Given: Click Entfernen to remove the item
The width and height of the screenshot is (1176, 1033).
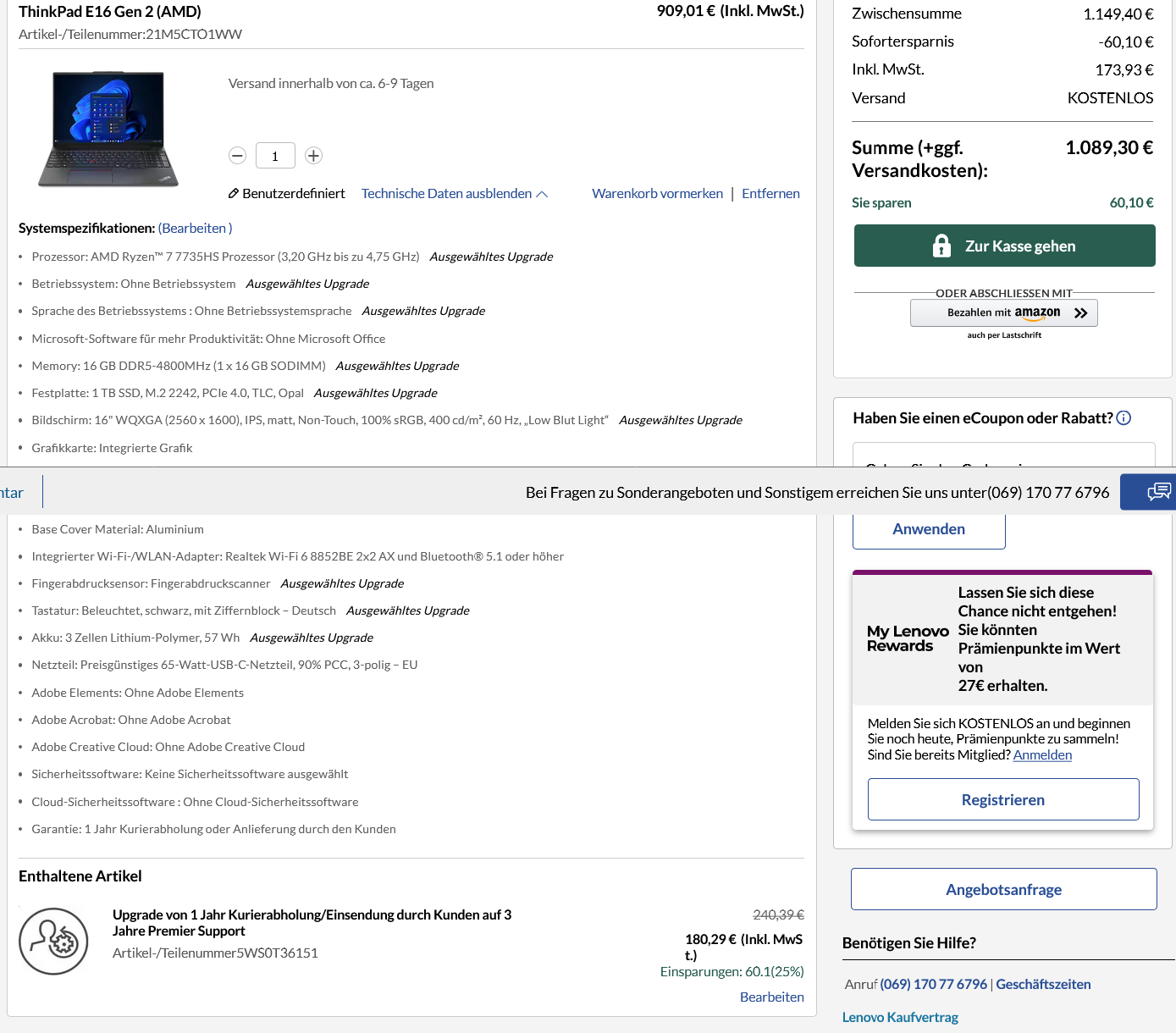Looking at the screenshot, I should click(770, 194).
